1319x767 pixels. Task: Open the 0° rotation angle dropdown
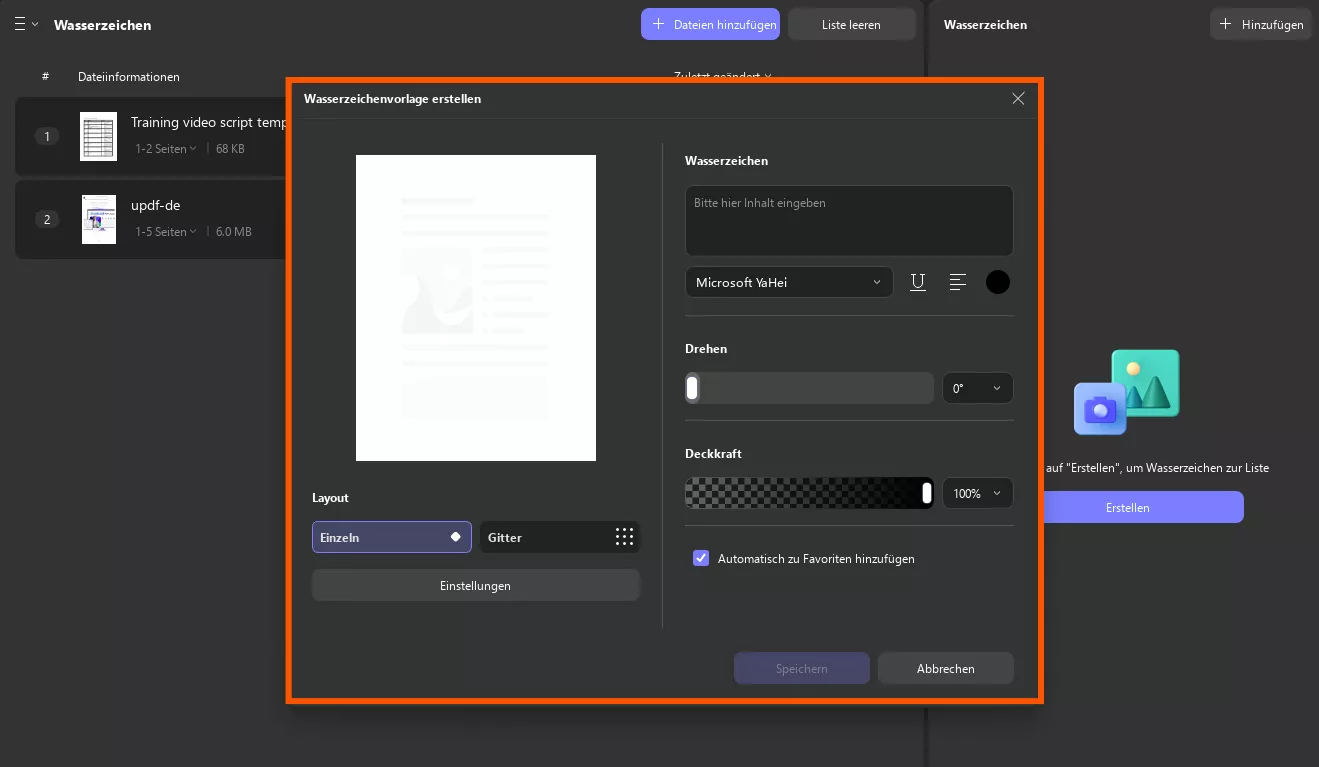[x=978, y=388]
